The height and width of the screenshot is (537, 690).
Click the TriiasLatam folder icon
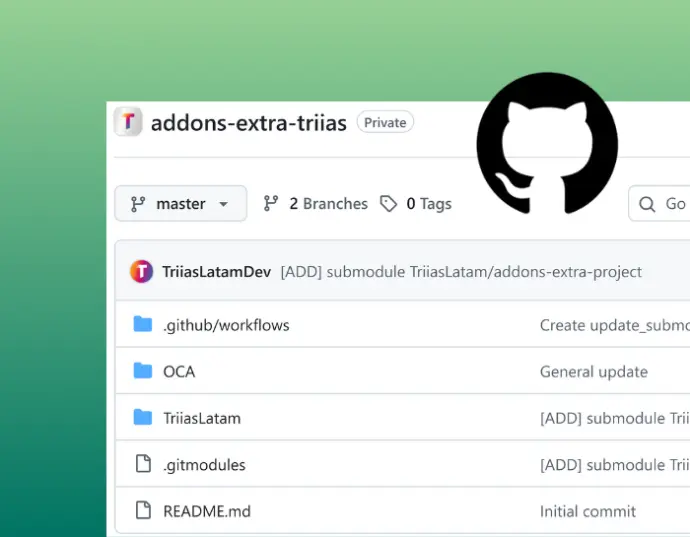[143, 417]
